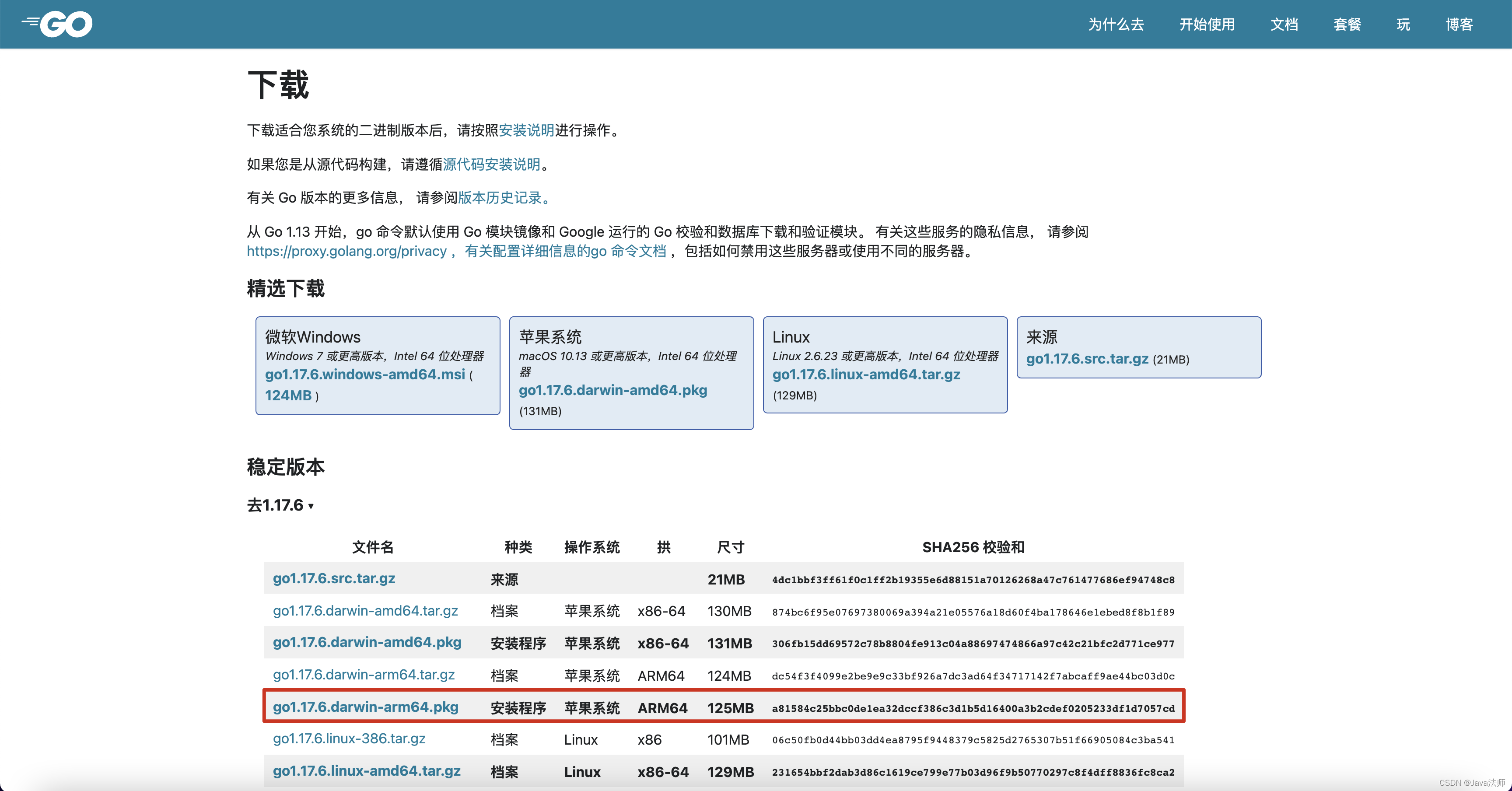This screenshot has height=791, width=1512.
Task: Click go1.17.6.darwin-arm64.pkg in the highlighted row
Action: [365, 707]
